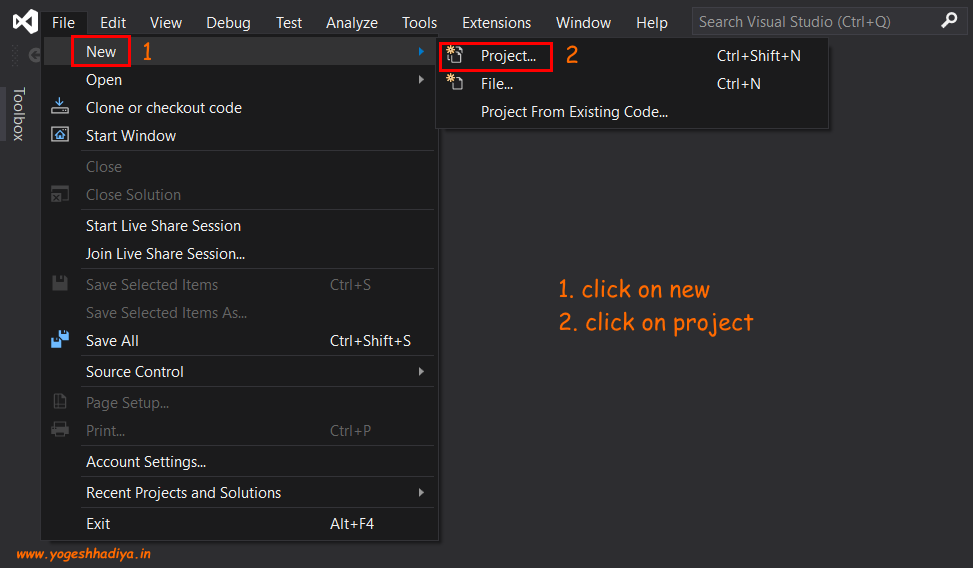Open the Toolbox side tab

(18, 114)
